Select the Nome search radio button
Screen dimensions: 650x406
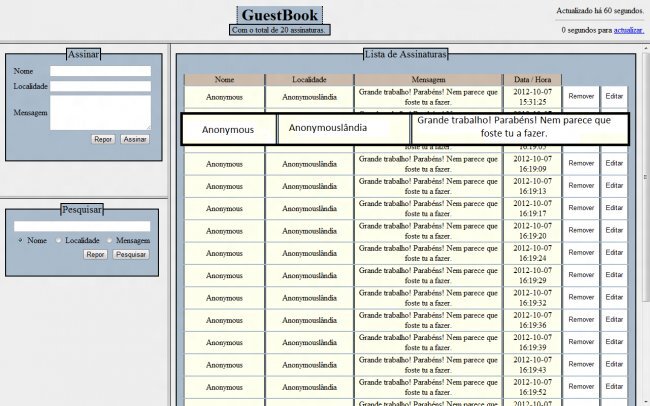[x=20, y=241]
